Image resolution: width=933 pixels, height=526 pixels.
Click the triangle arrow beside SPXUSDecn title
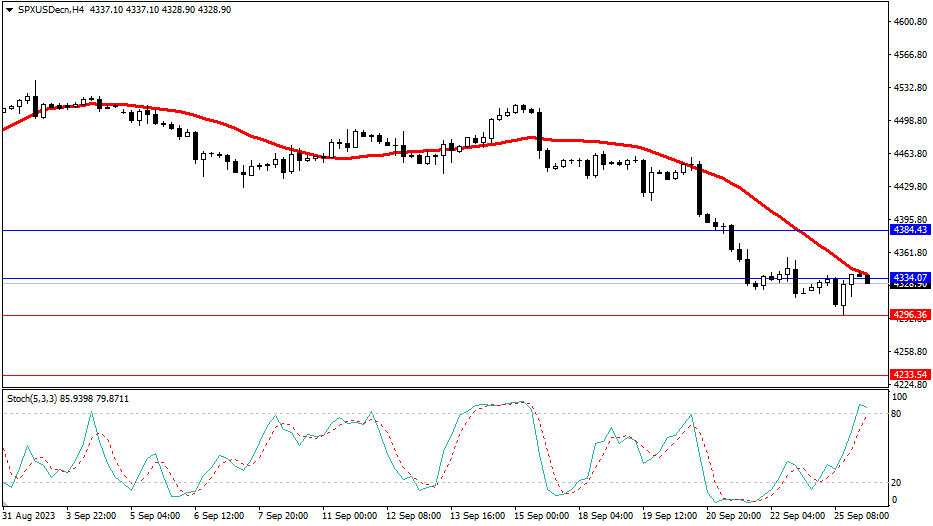tap(10, 9)
